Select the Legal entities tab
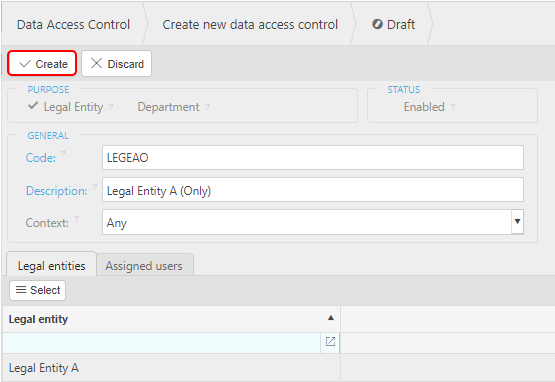The image size is (555, 382). [52, 266]
